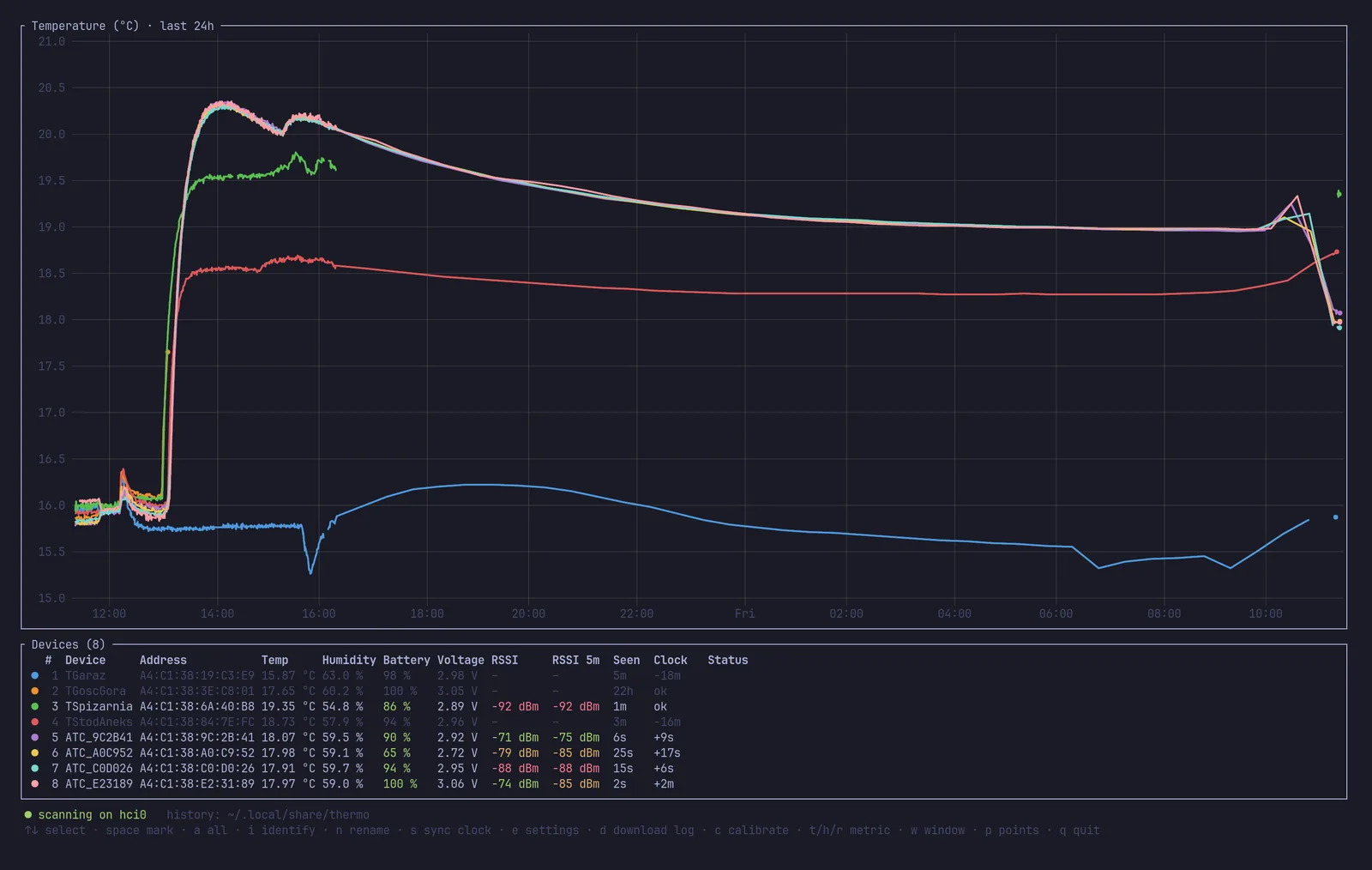Click the -71 dBm RSSI value
Image resolution: width=1372 pixels, height=870 pixels.
coord(515,737)
